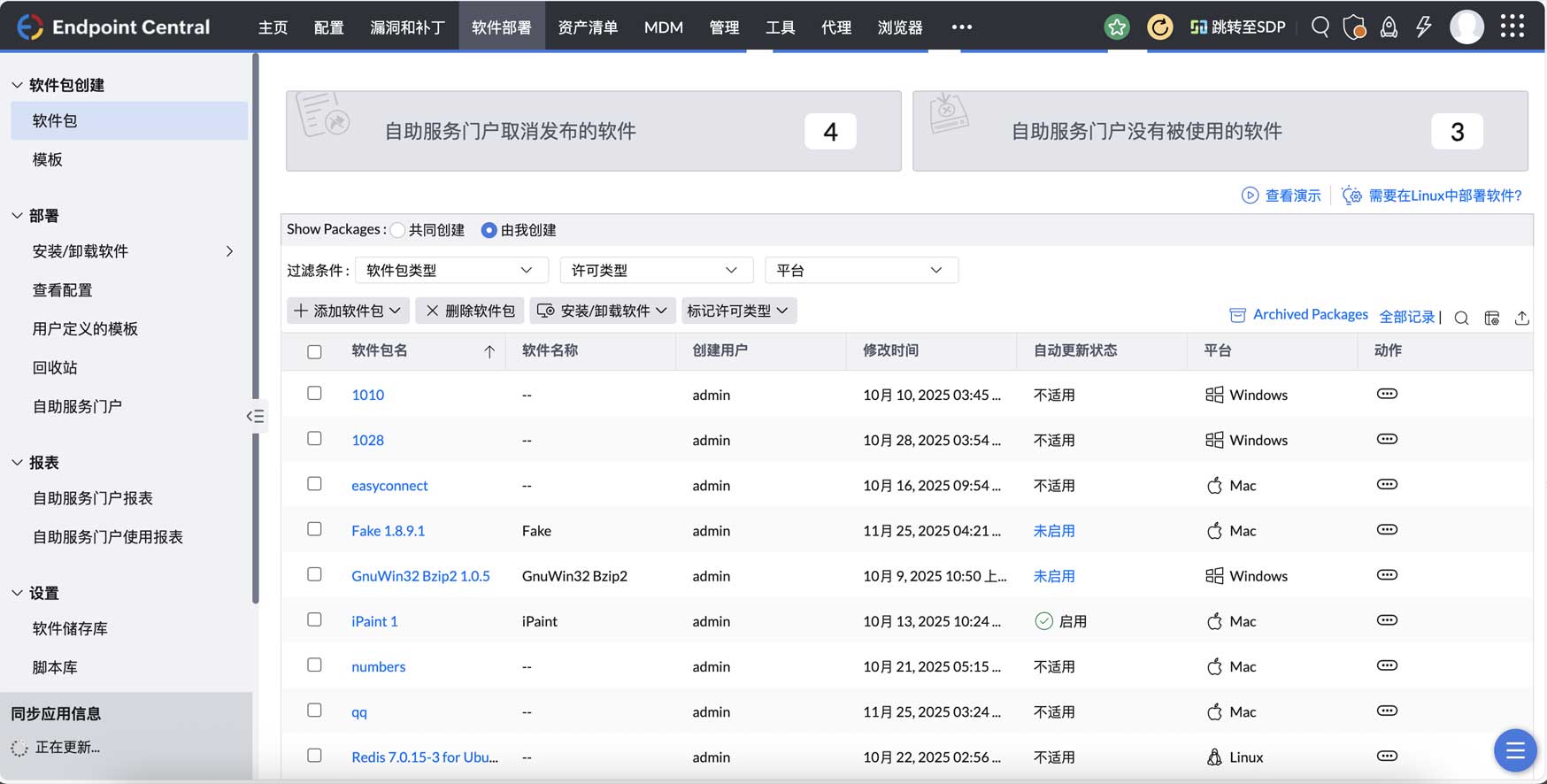Viewport: 1547px width, 784px height.
Task: Check the numbers package checkbox
Action: pyautogui.click(x=314, y=665)
